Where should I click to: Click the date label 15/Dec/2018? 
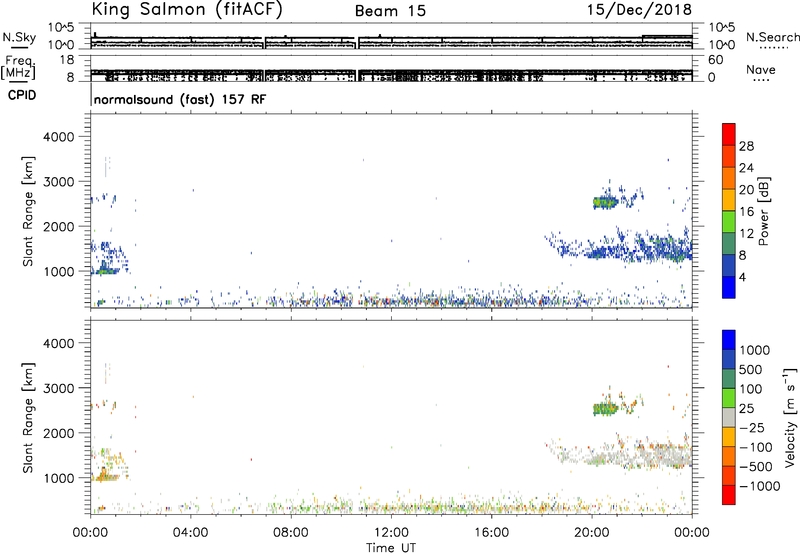coord(639,9)
